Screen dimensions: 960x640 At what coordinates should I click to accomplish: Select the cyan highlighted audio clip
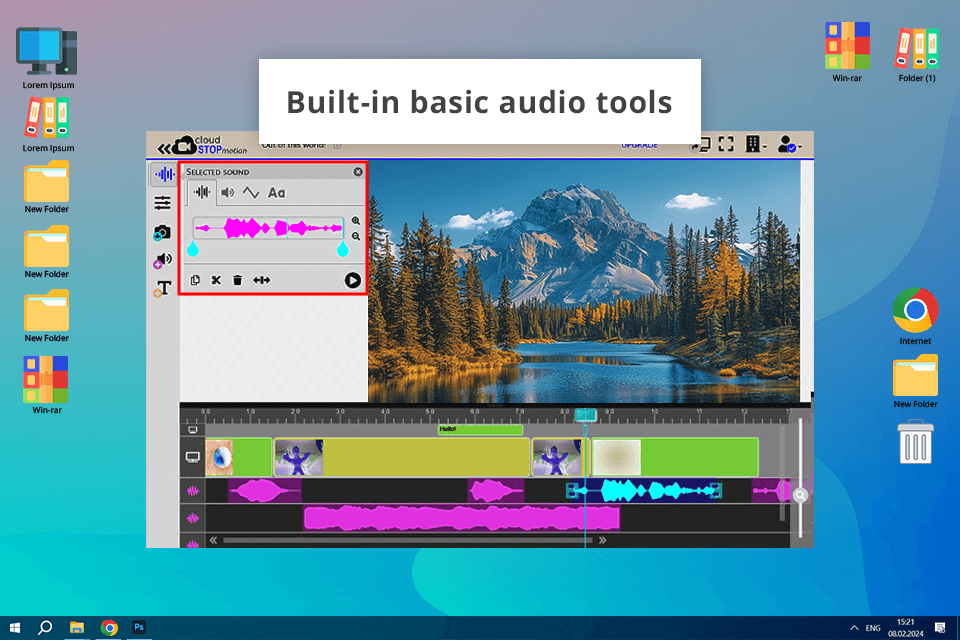tap(644, 491)
